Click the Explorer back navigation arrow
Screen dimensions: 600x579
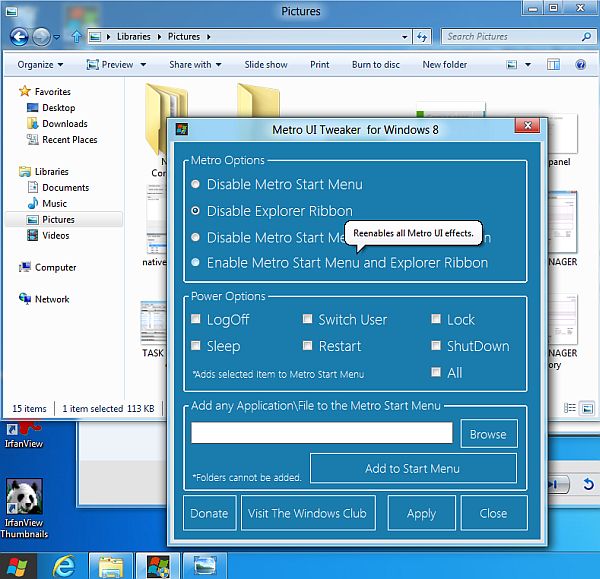(x=19, y=37)
